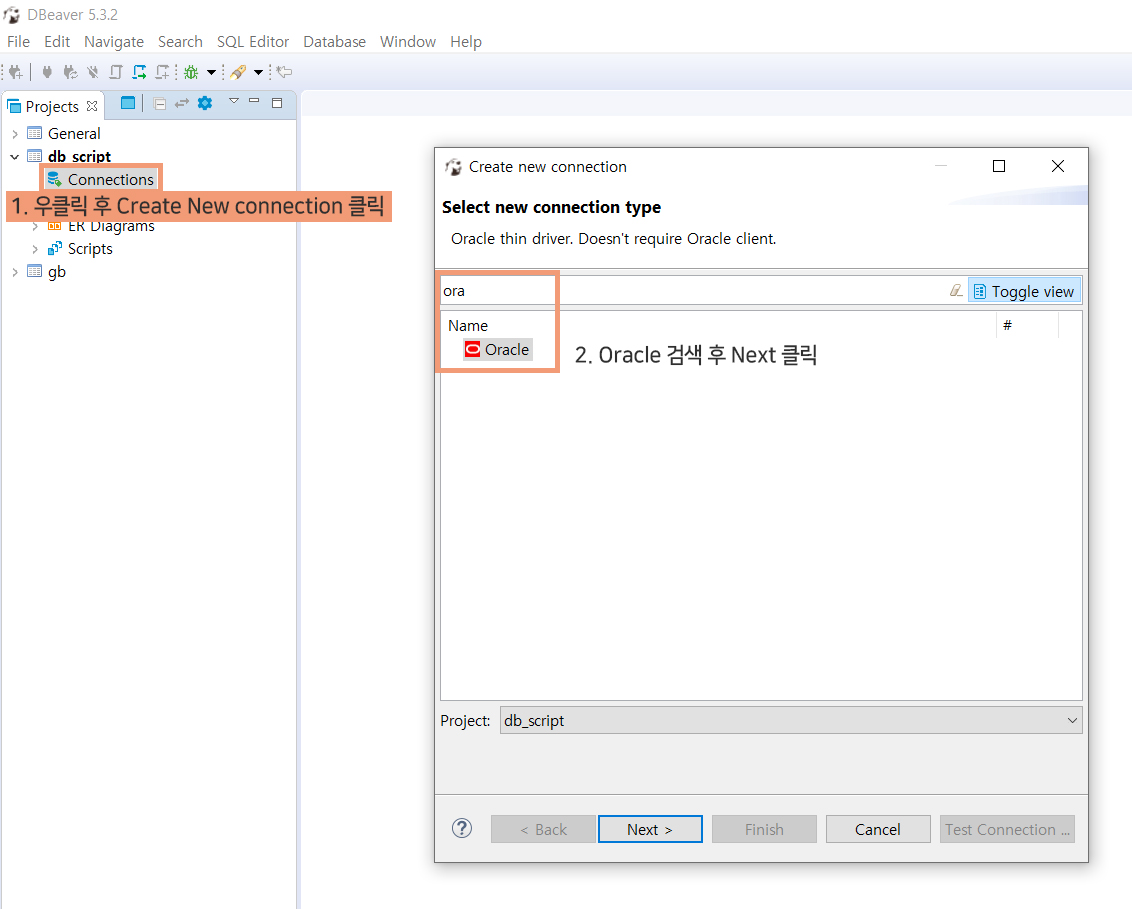Open the SQL Editor menu
The image size is (1132, 909).
point(253,42)
